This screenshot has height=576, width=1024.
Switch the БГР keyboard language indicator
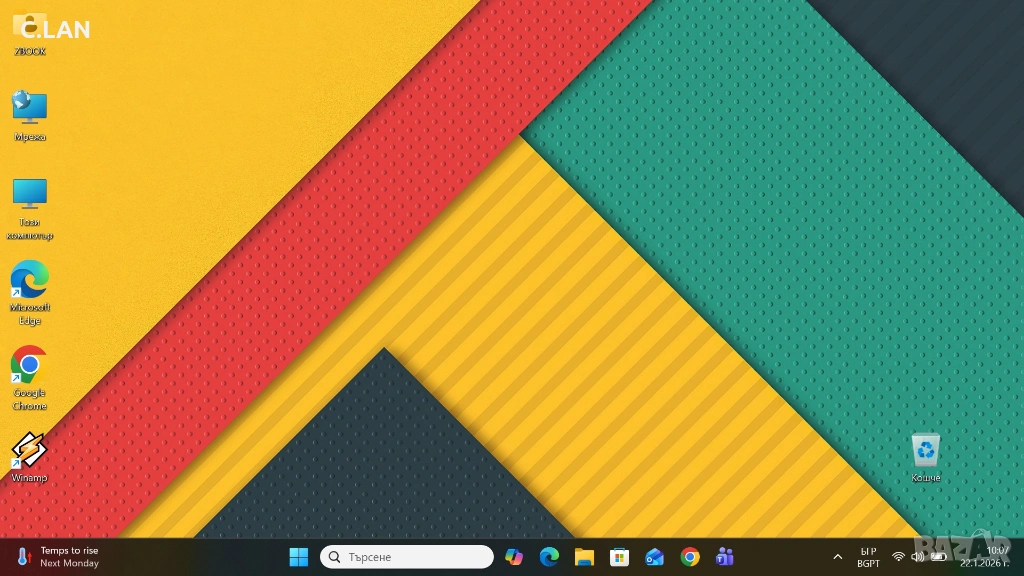coord(868,557)
